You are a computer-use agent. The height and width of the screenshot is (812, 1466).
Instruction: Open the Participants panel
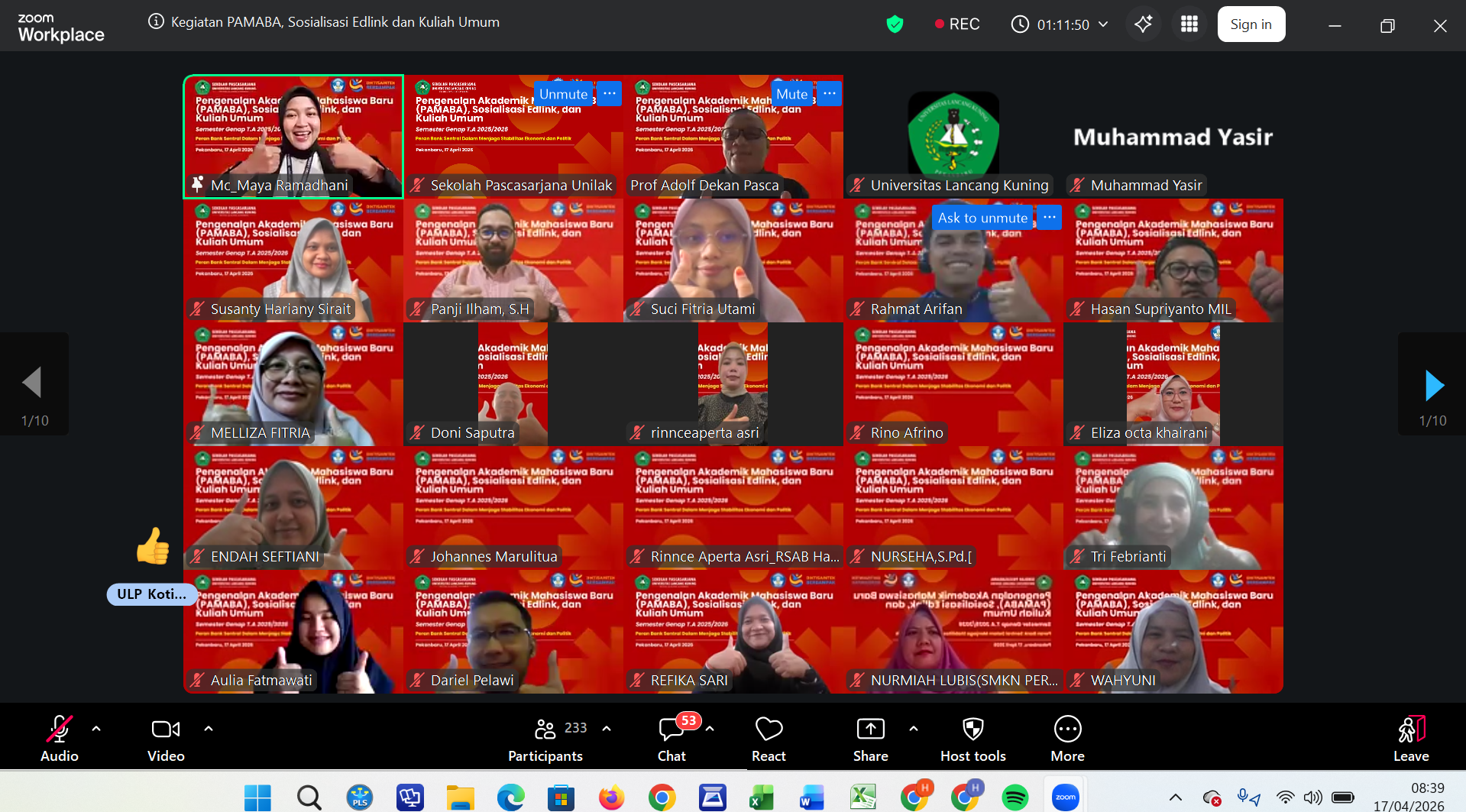point(545,738)
